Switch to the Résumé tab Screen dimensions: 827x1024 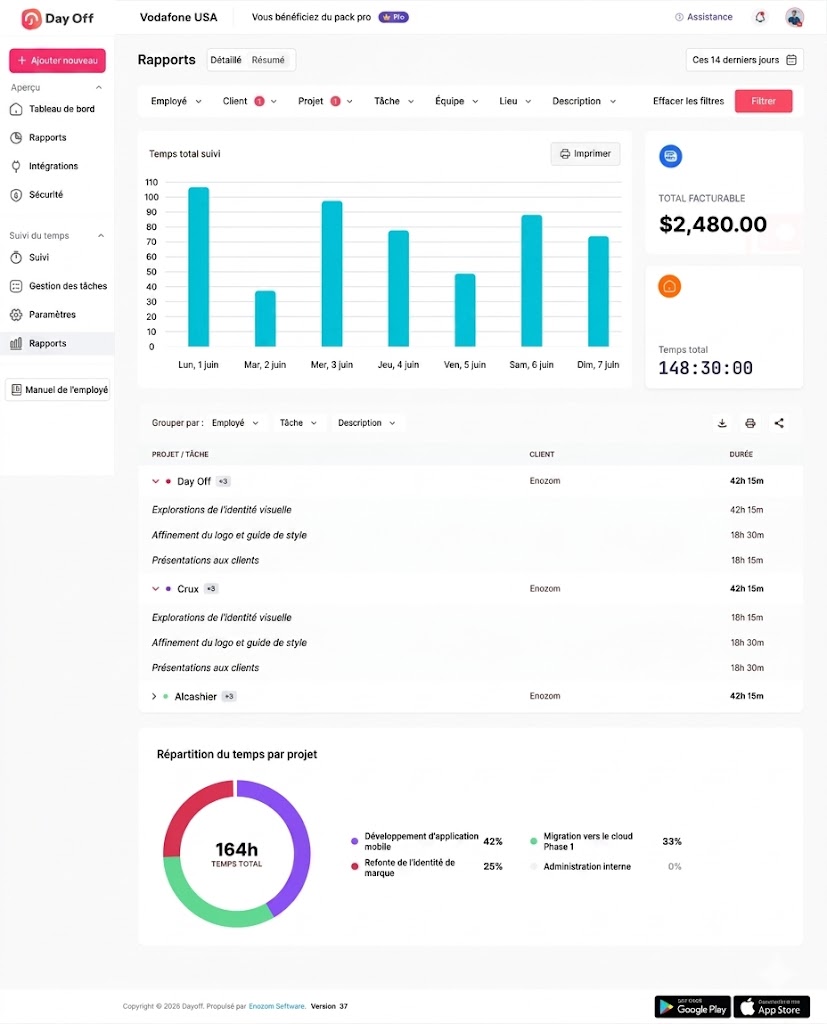tap(268, 60)
